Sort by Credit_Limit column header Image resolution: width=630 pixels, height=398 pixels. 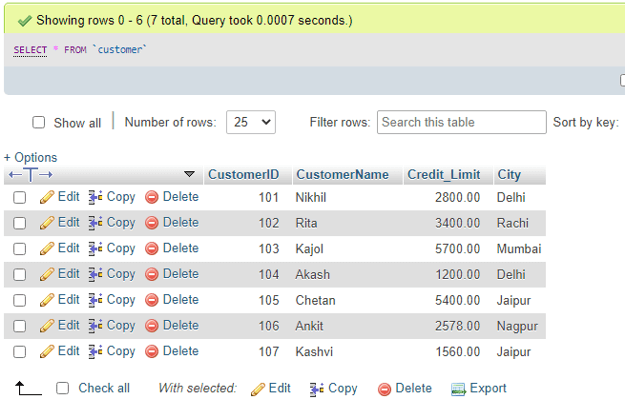(444, 175)
